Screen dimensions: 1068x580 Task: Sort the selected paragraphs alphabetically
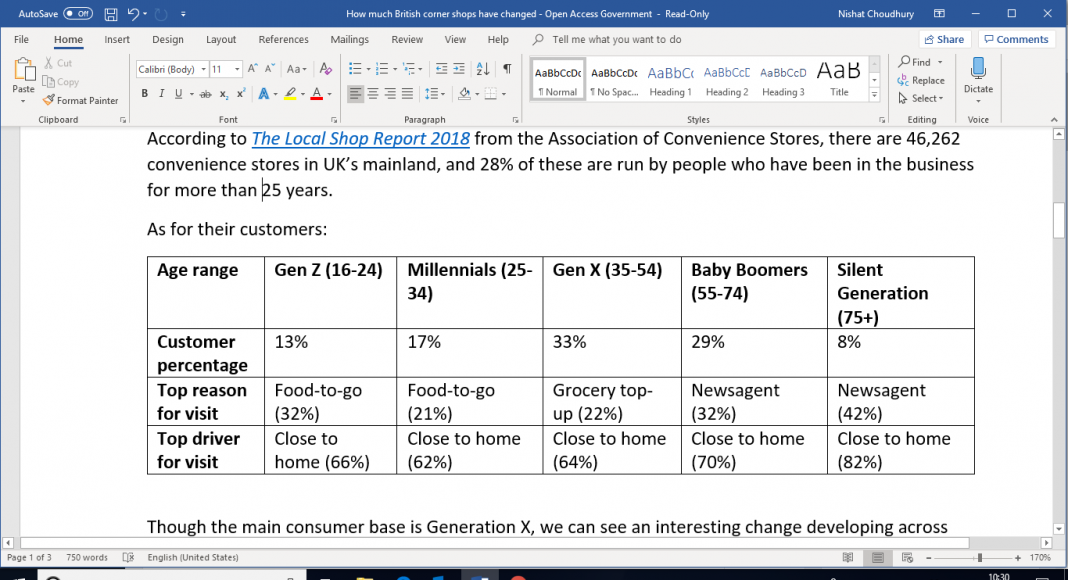[x=483, y=69]
